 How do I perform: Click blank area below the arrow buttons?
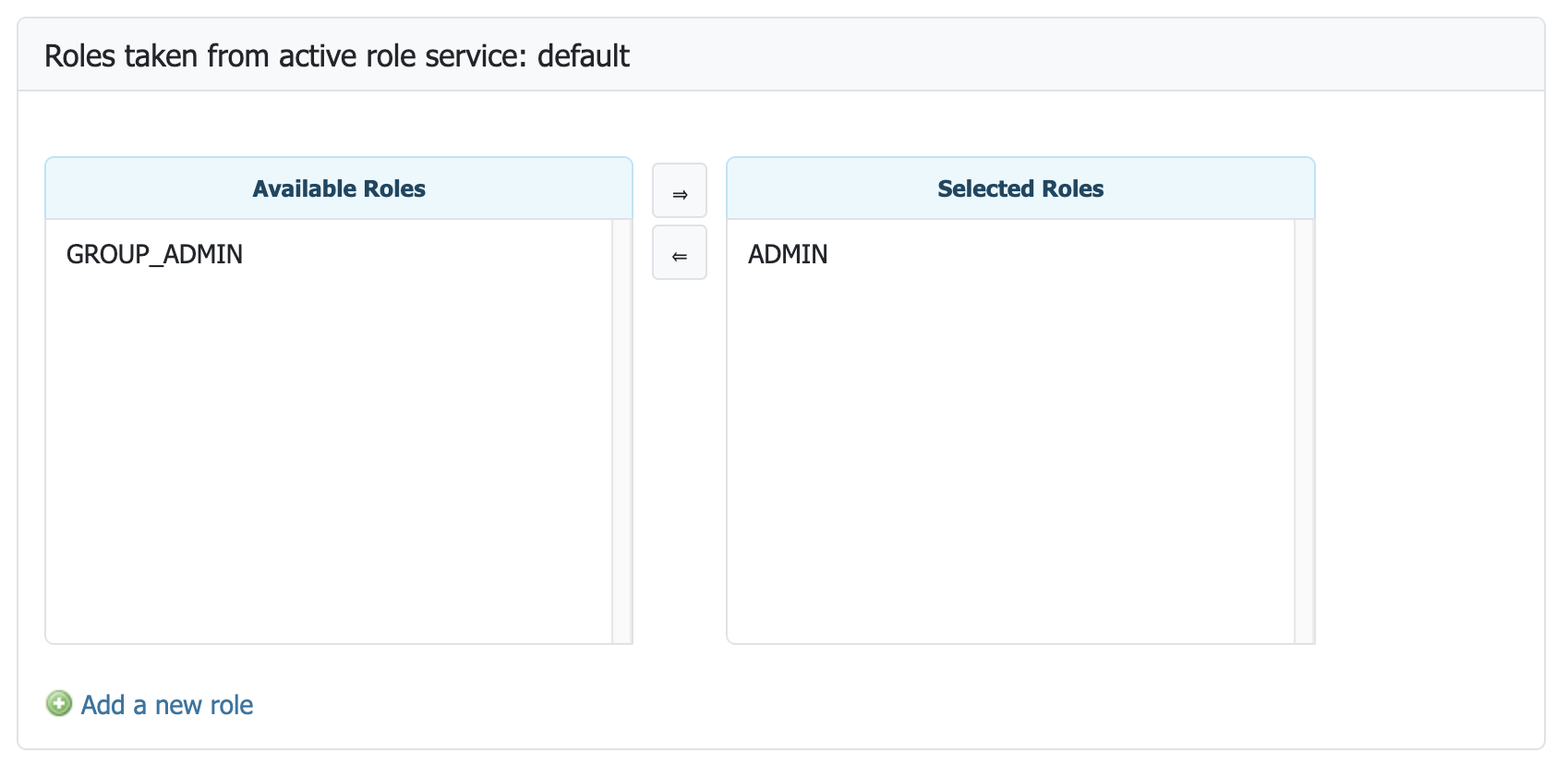click(680, 462)
